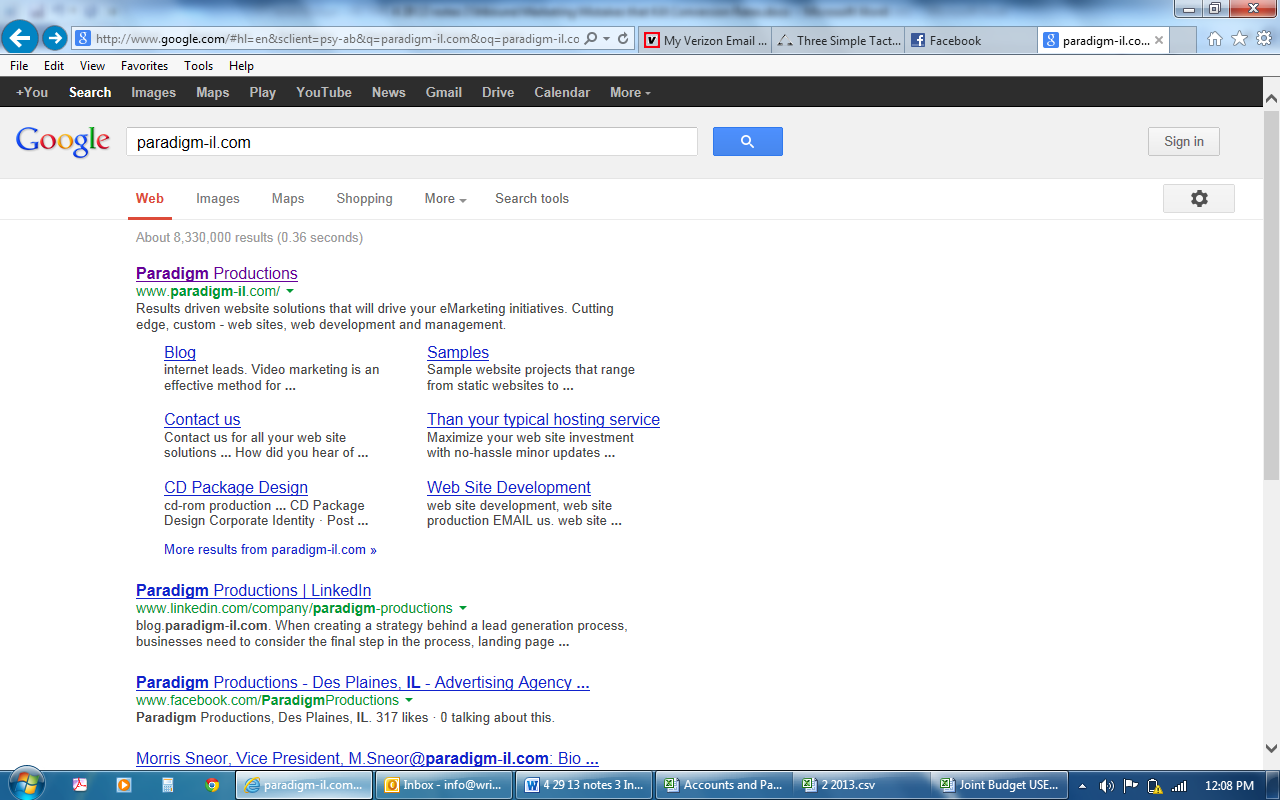
Task: Open +You in the Google bar
Action: (x=32, y=92)
